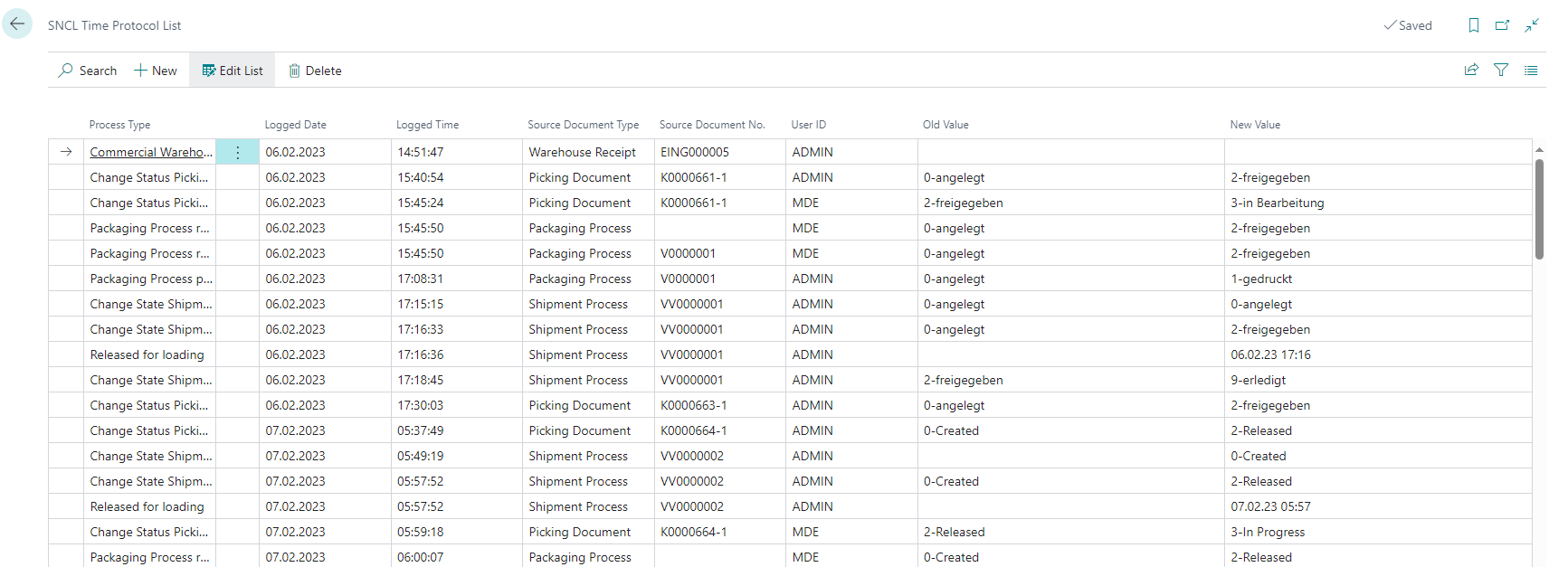The image size is (1568, 567).
Task: Click the share icon
Action: [1471, 70]
